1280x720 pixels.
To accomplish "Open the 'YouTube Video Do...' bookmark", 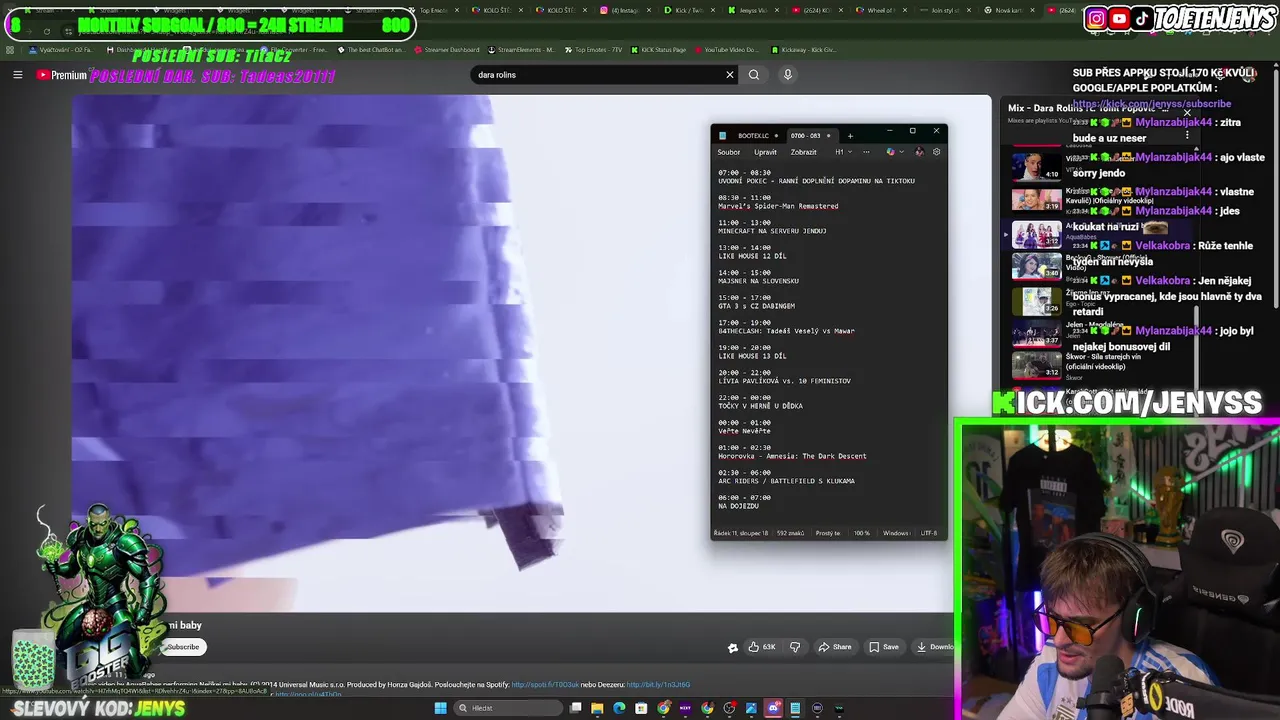I will [725, 49].
